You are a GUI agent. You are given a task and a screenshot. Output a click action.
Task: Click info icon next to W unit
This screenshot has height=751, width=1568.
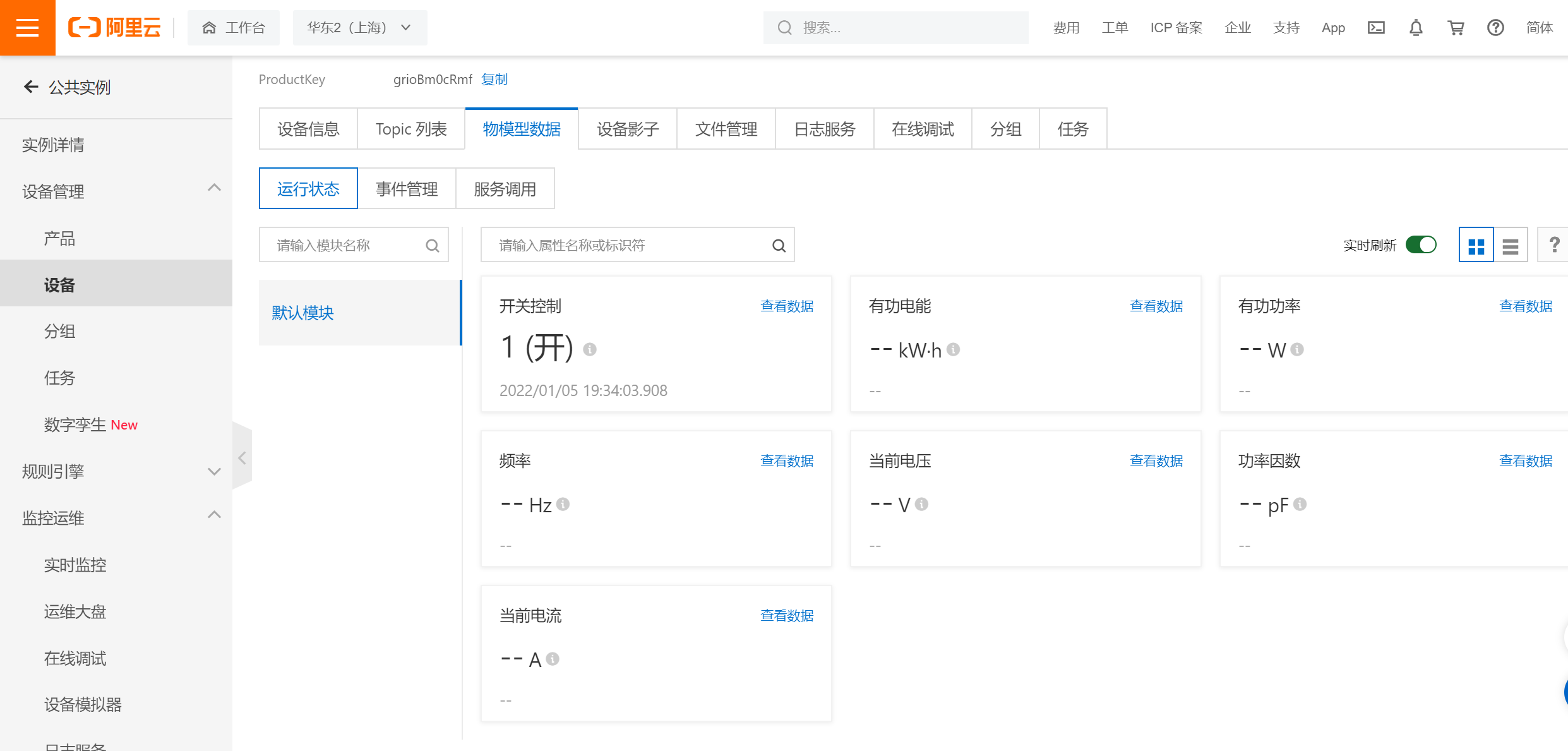[x=1297, y=349]
